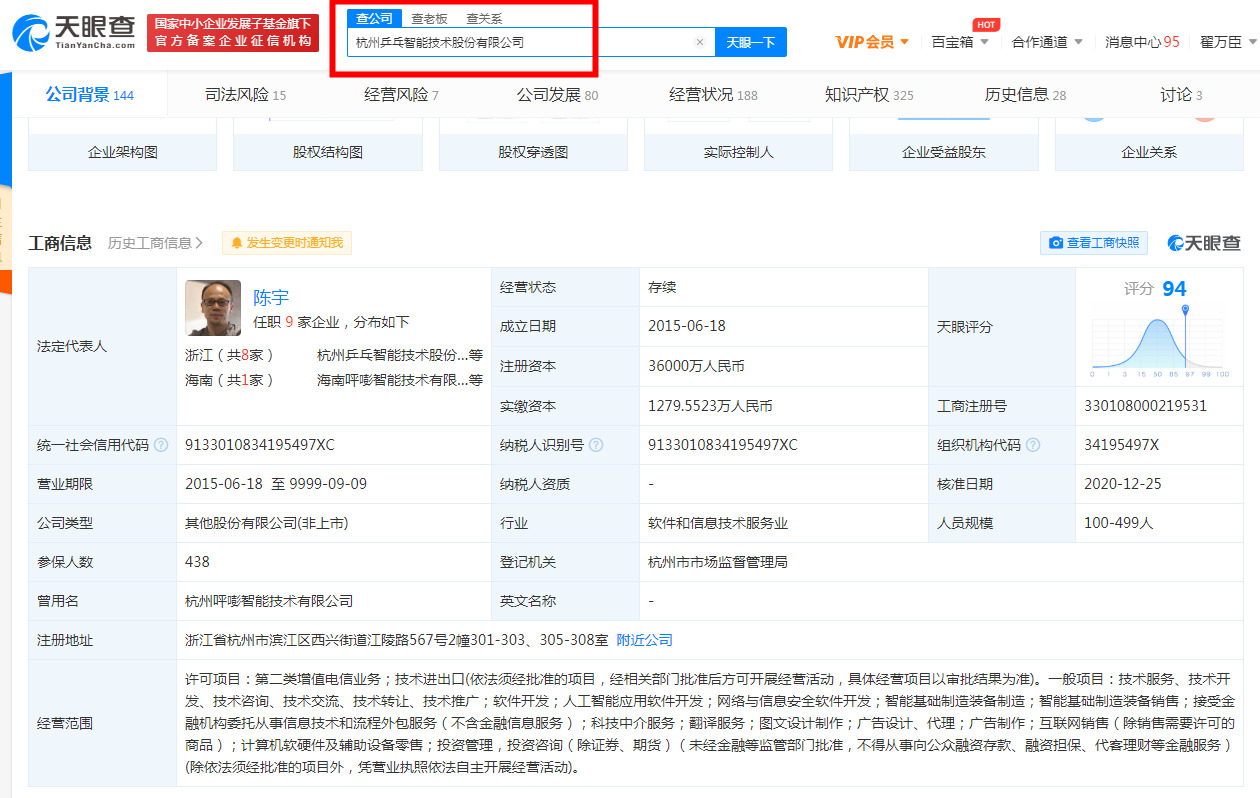The image size is (1260, 798).
Task: Click the camera icon in 查看工商快照
Action: (1056, 243)
